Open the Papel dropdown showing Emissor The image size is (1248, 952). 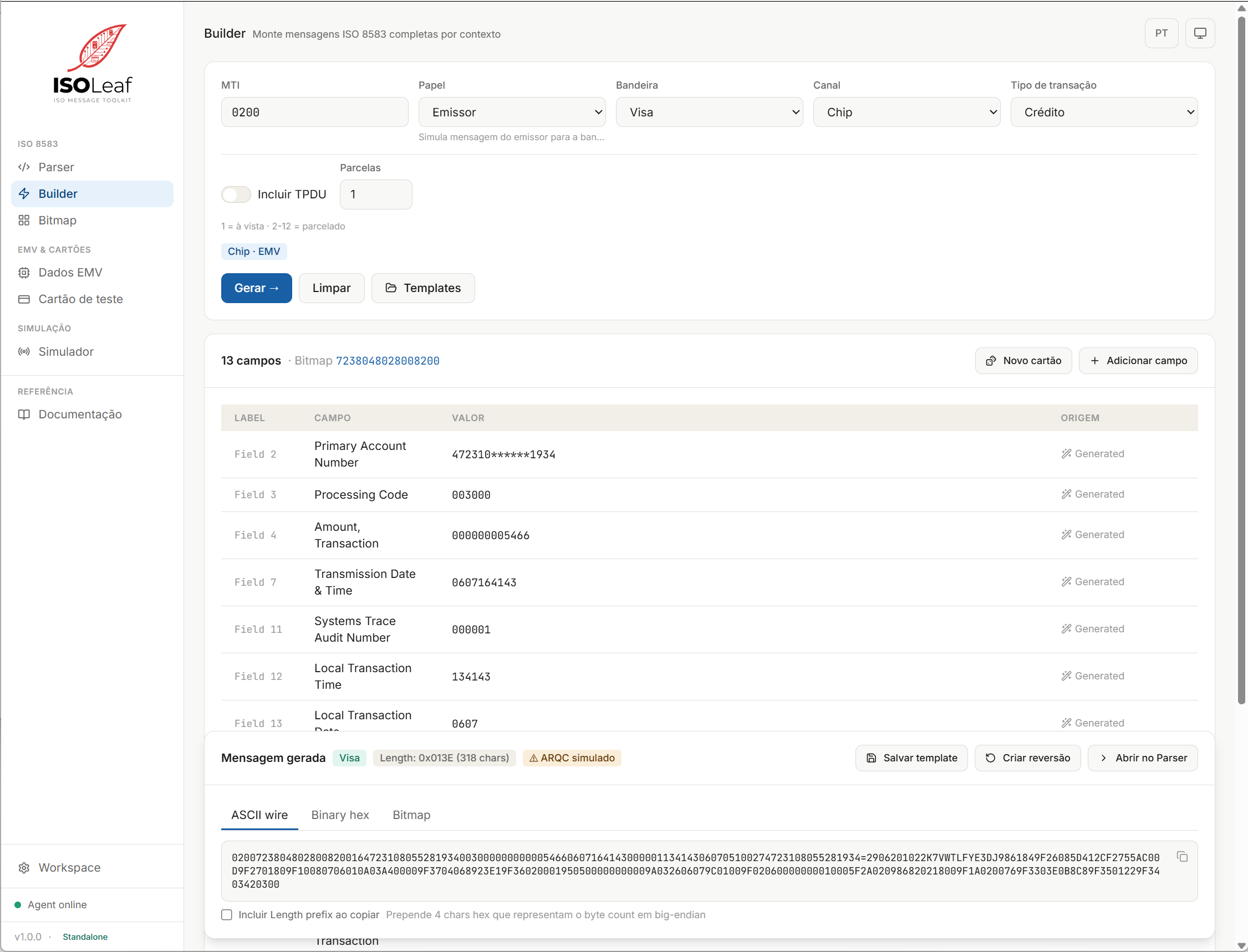[x=511, y=112]
